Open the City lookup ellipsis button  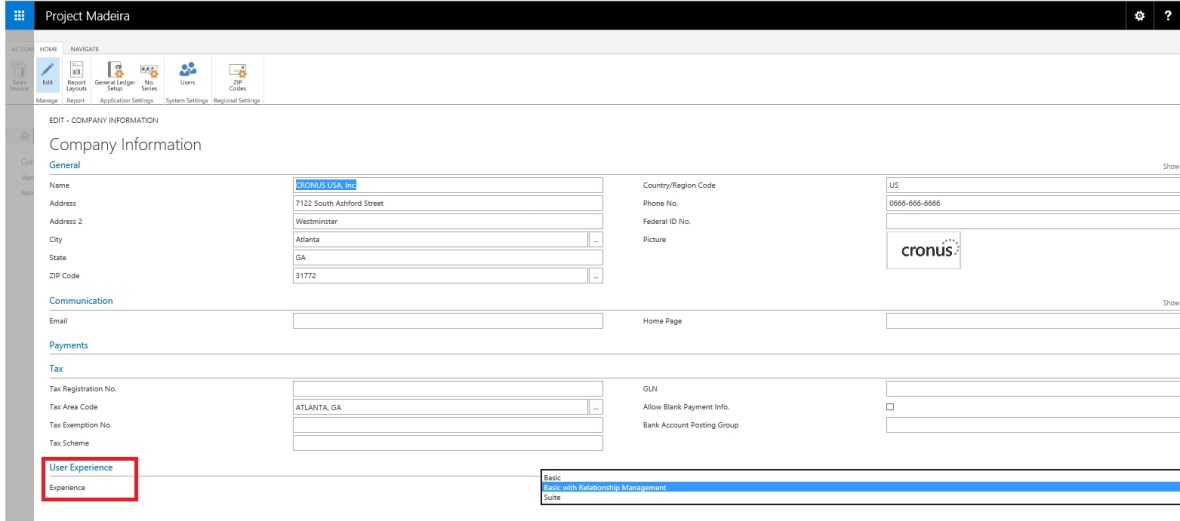click(x=596, y=240)
